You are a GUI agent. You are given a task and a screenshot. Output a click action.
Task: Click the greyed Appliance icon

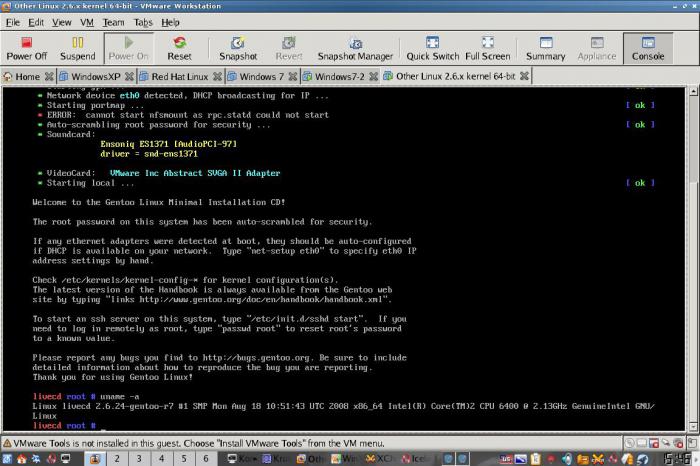597,48
